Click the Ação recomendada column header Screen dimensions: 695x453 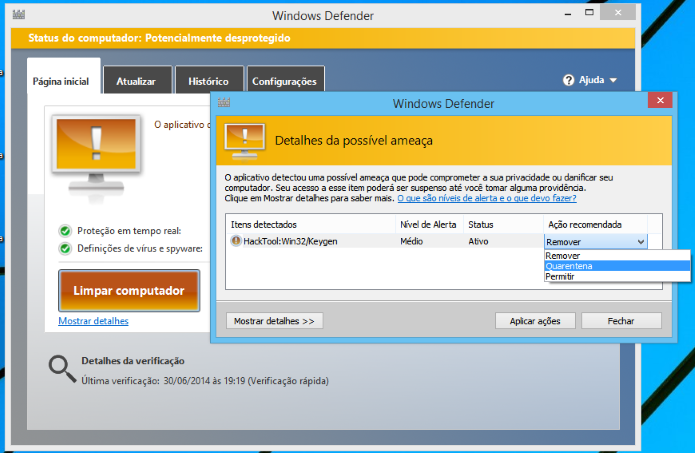[x=595, y=224]
